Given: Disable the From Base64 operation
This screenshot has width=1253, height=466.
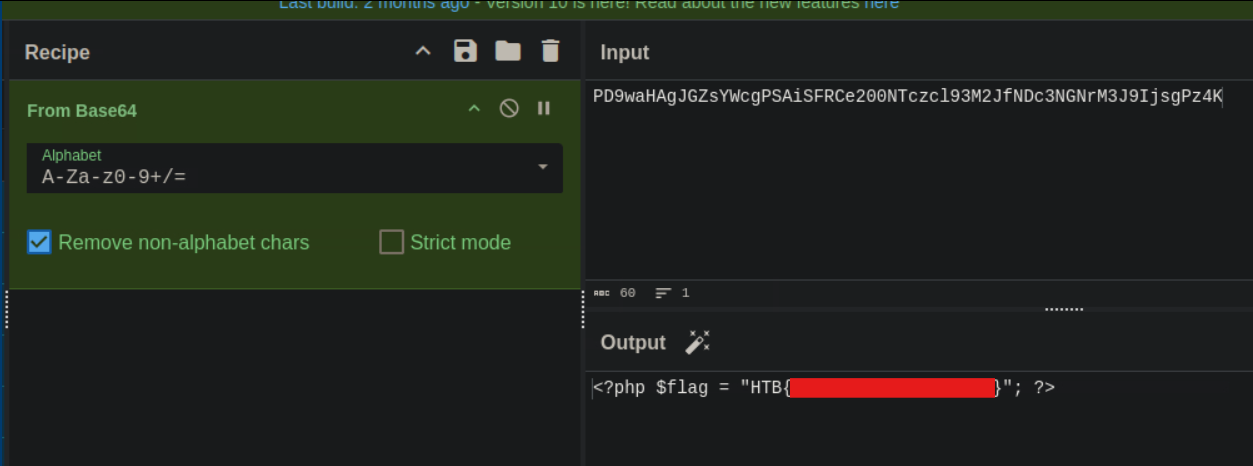Looking at the screenshot, I should click(509, 109).
